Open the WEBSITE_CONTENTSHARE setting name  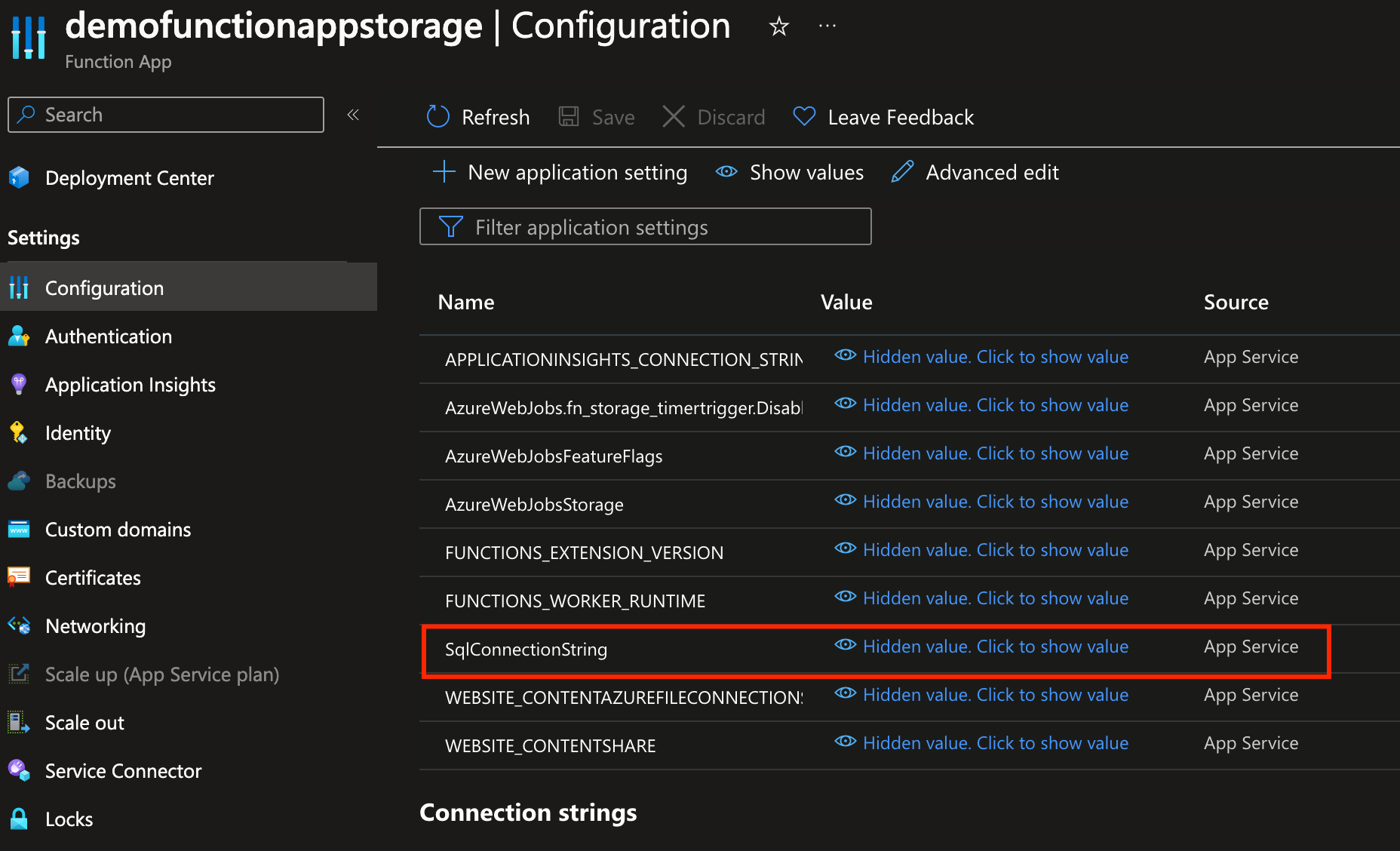point(551,746)
